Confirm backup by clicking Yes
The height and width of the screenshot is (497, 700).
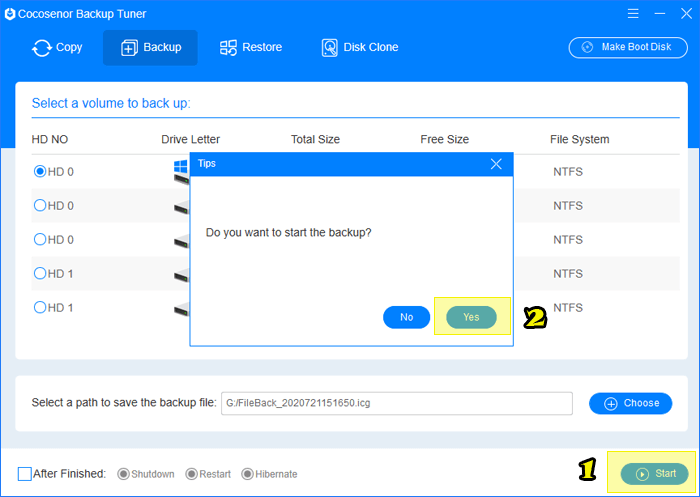[x=471, y=317]
